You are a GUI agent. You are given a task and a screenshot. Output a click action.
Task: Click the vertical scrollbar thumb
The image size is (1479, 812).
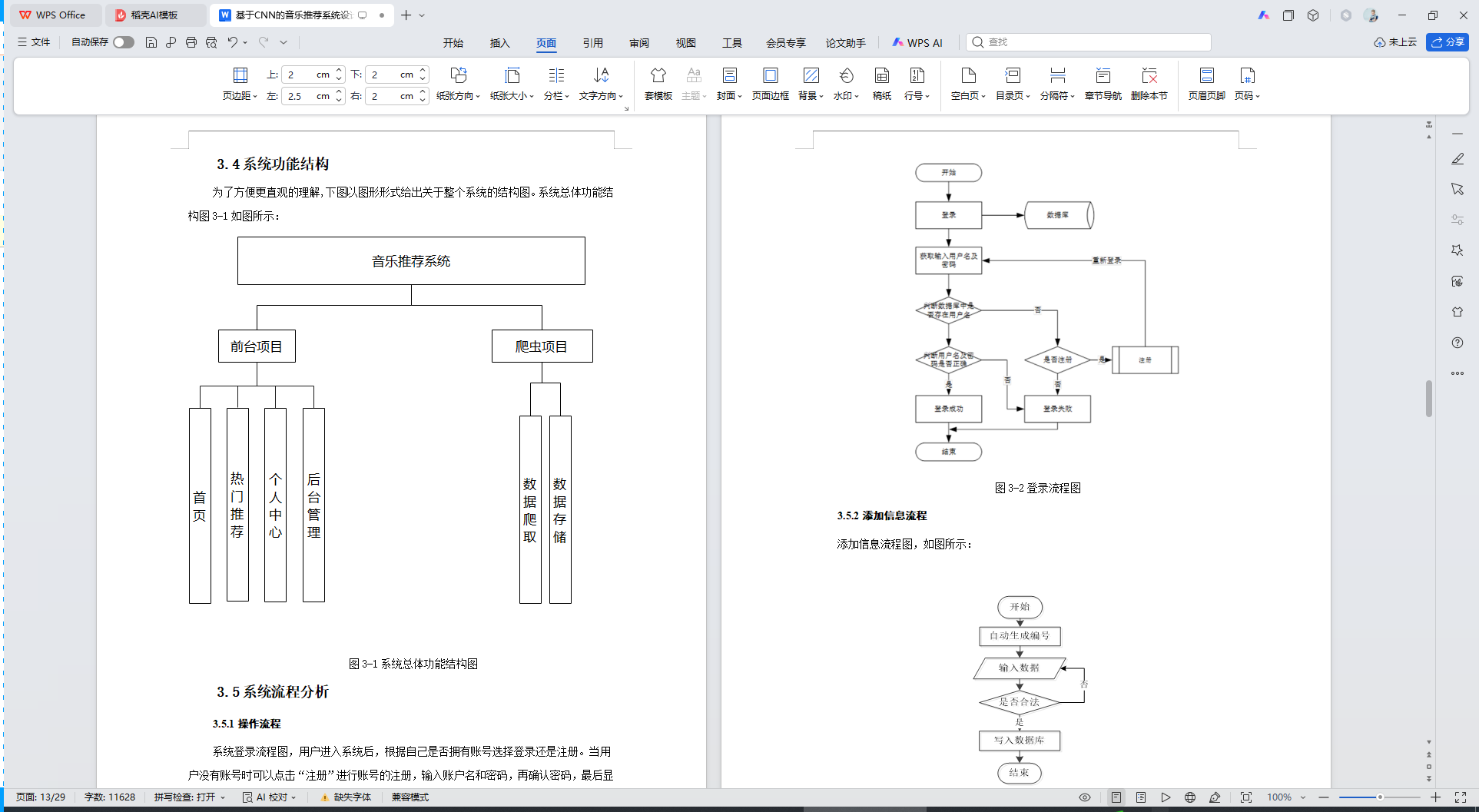[1429, 398]
